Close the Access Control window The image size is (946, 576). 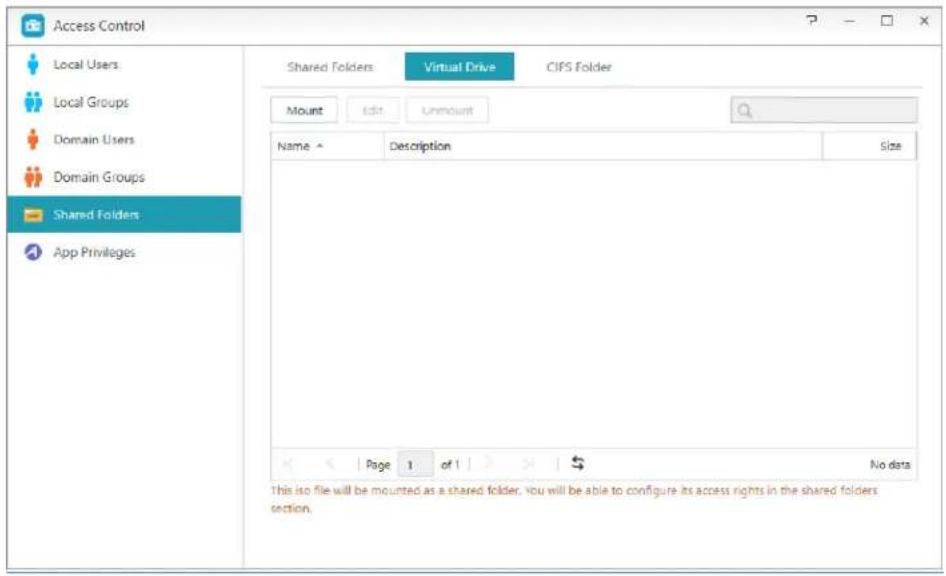924,21
